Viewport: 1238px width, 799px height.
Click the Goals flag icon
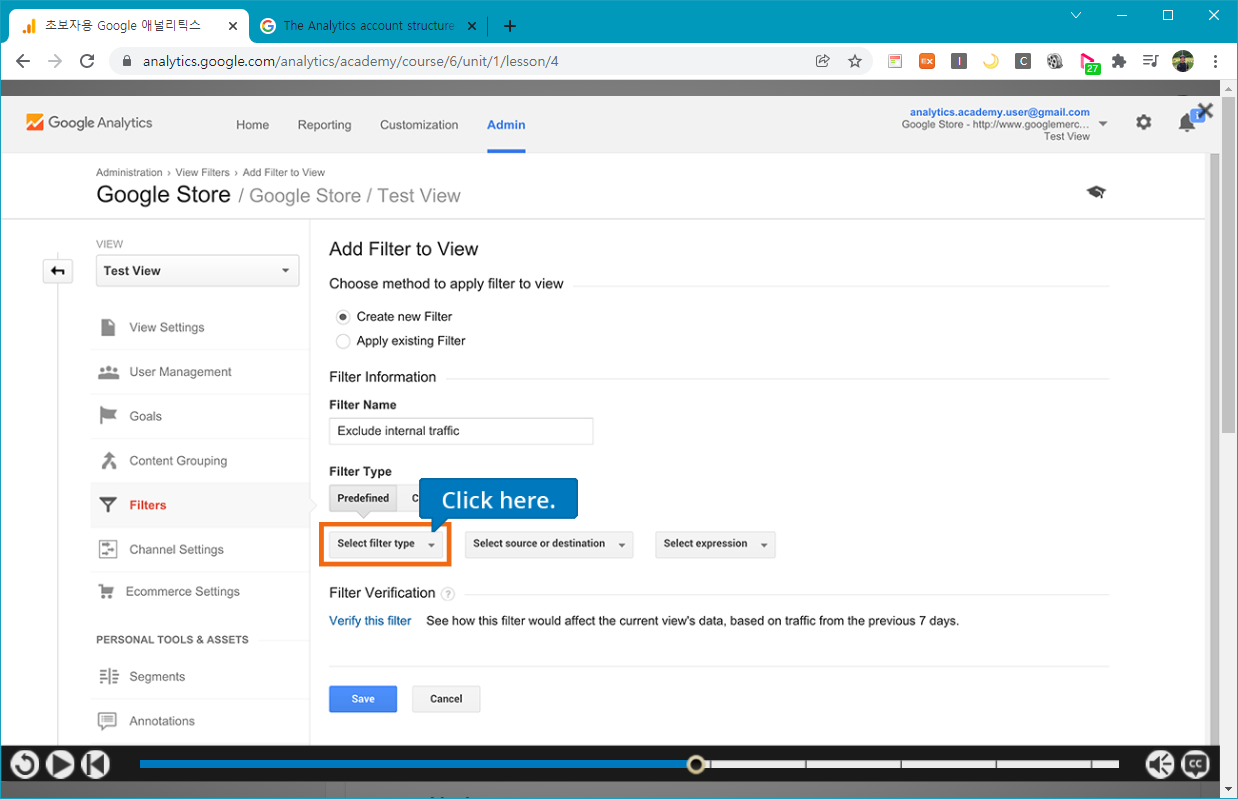(x=108, y=416)
